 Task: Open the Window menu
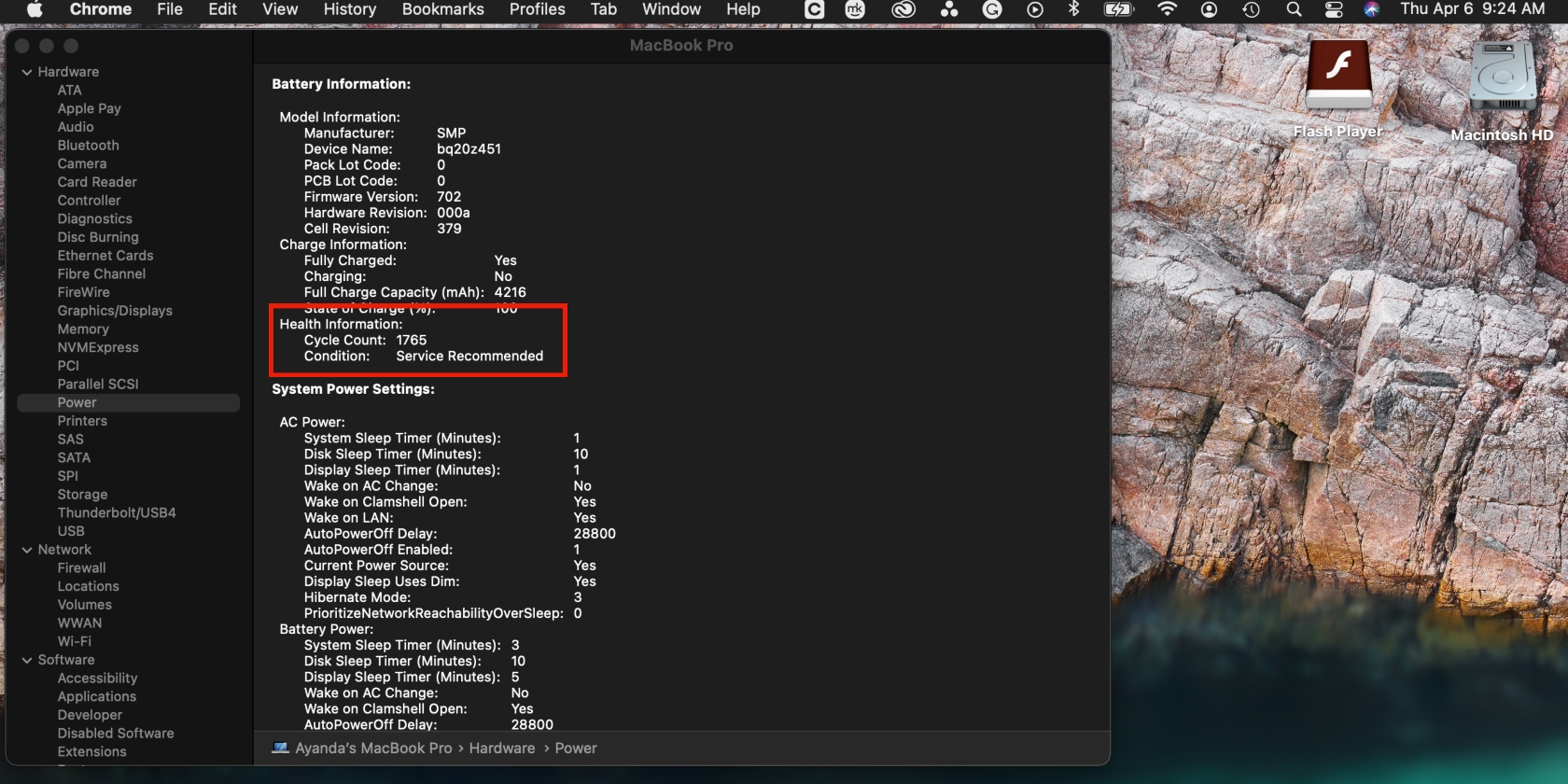[671, 9]
